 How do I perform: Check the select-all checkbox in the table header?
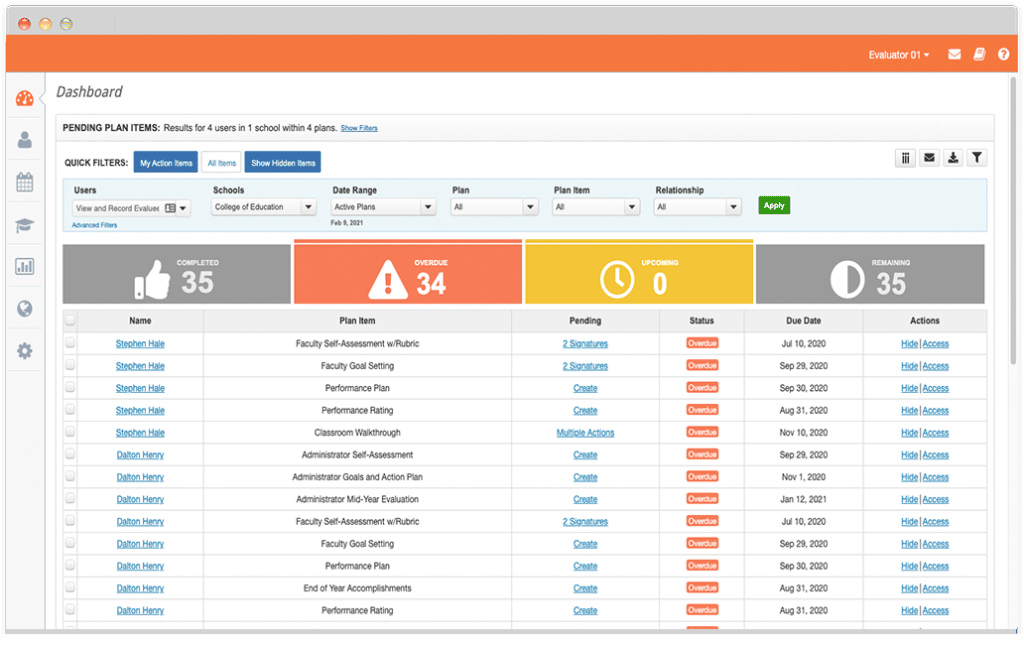(x=69, y=320)
